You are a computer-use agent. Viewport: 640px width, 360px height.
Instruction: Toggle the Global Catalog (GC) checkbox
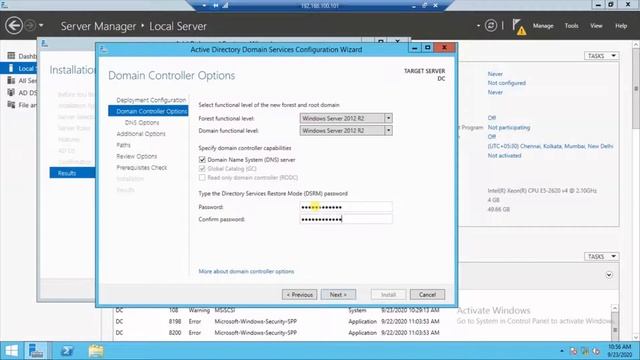click(202, 169)
